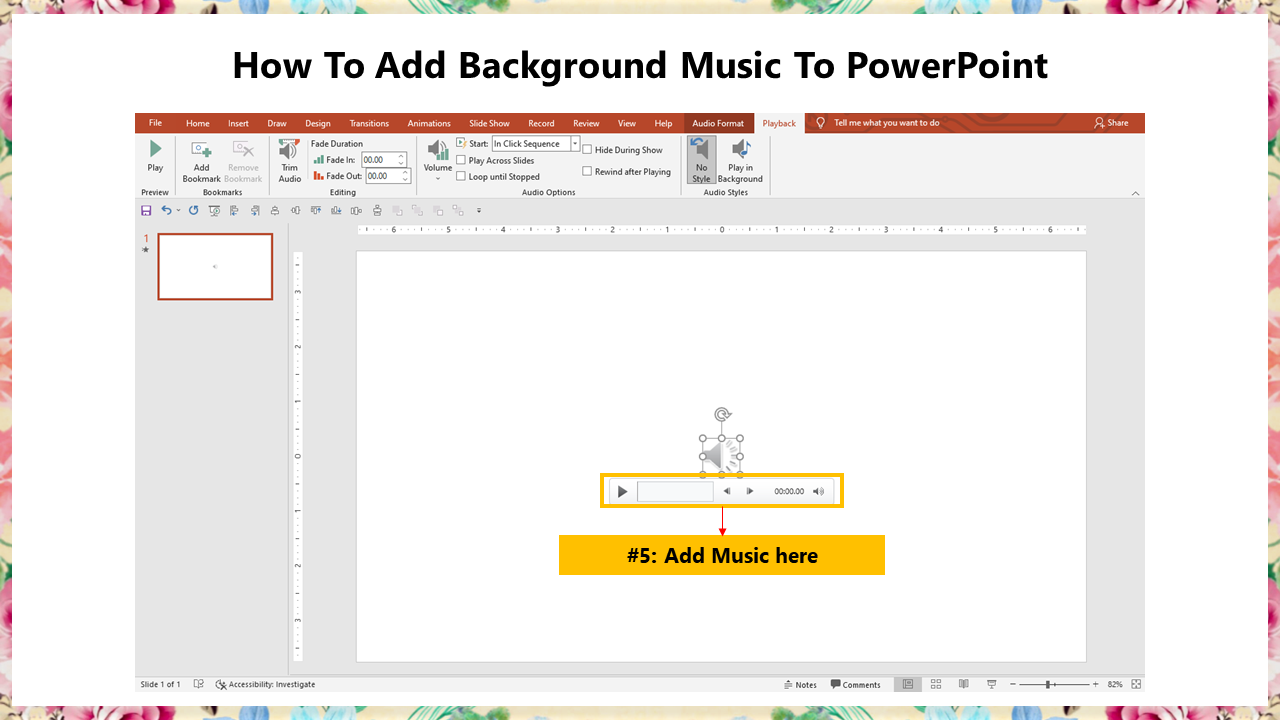Switch to the Home tab

[198, 123]
